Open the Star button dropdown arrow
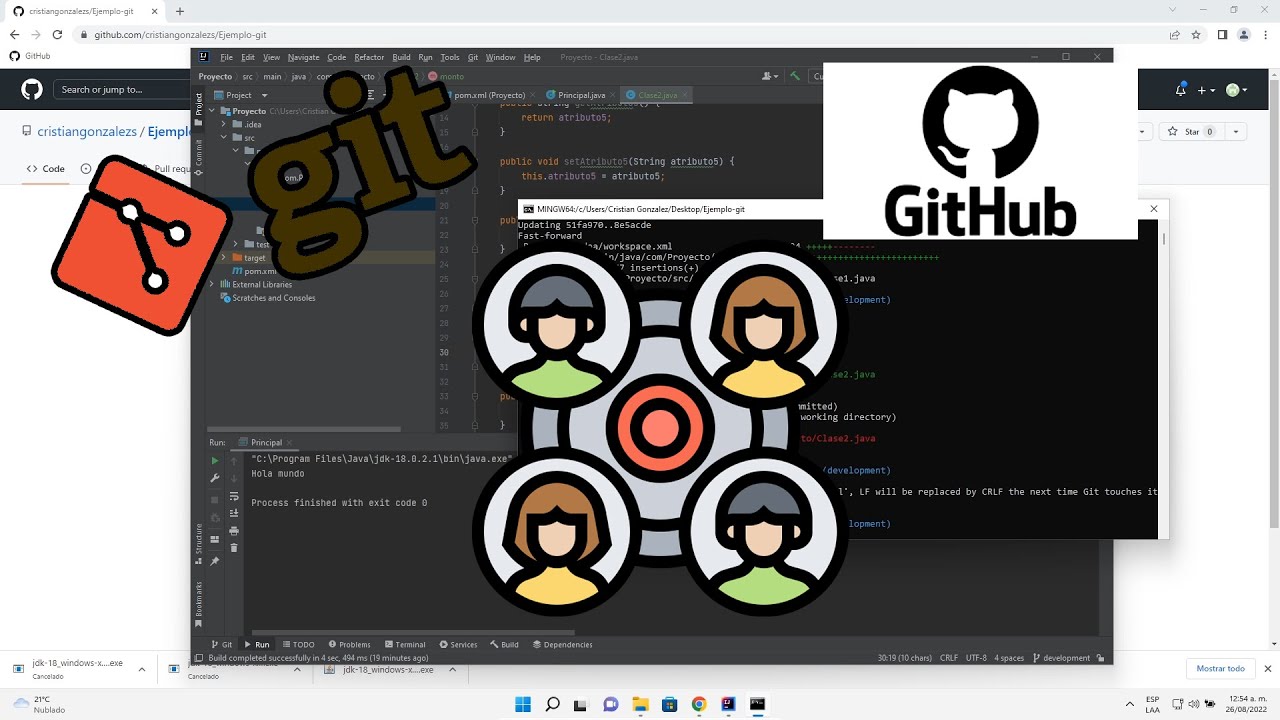Image resolution: width=1280 pixels, height=720 pixels. tap(1236, 132)
